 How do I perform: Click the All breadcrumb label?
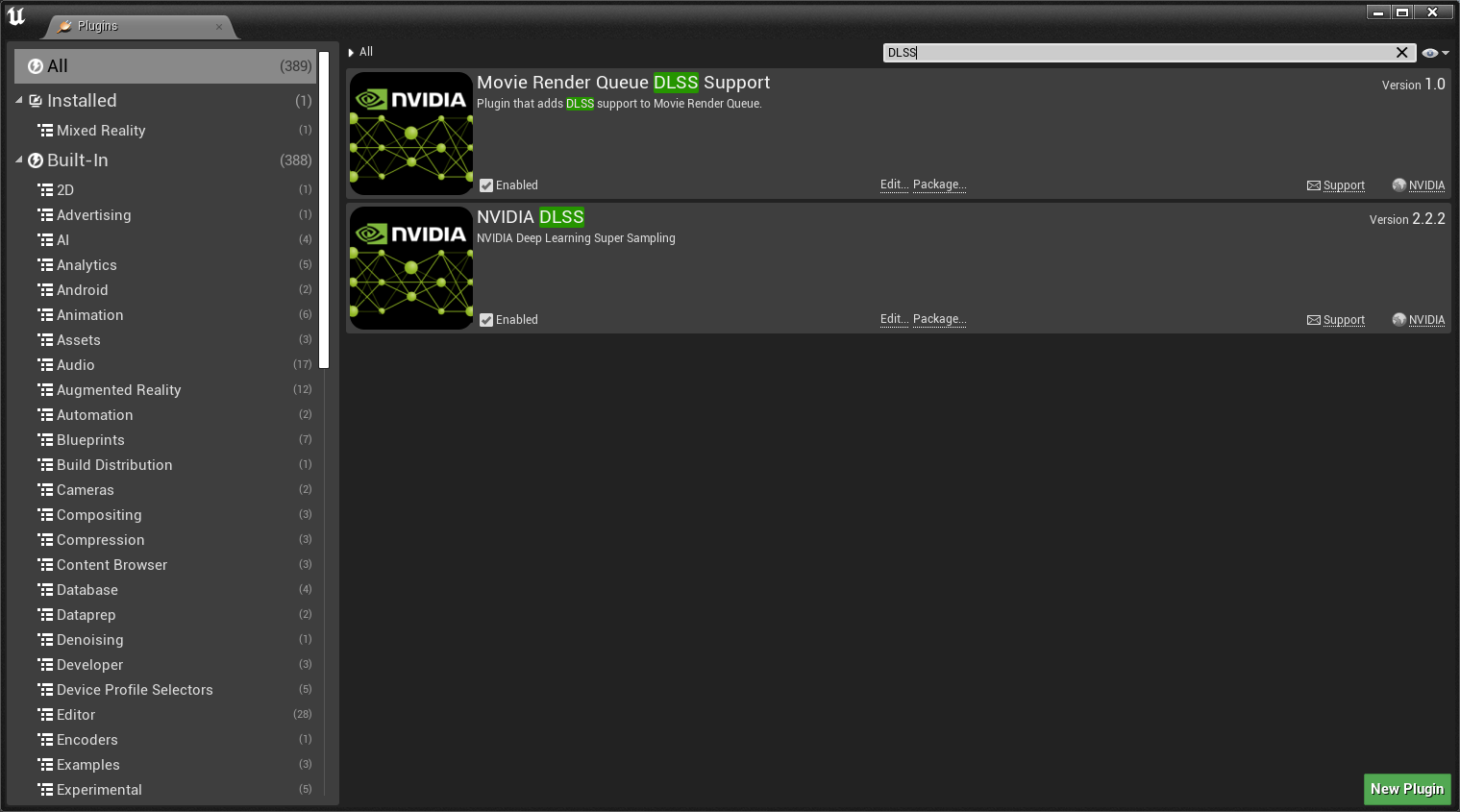coord(366,52)
